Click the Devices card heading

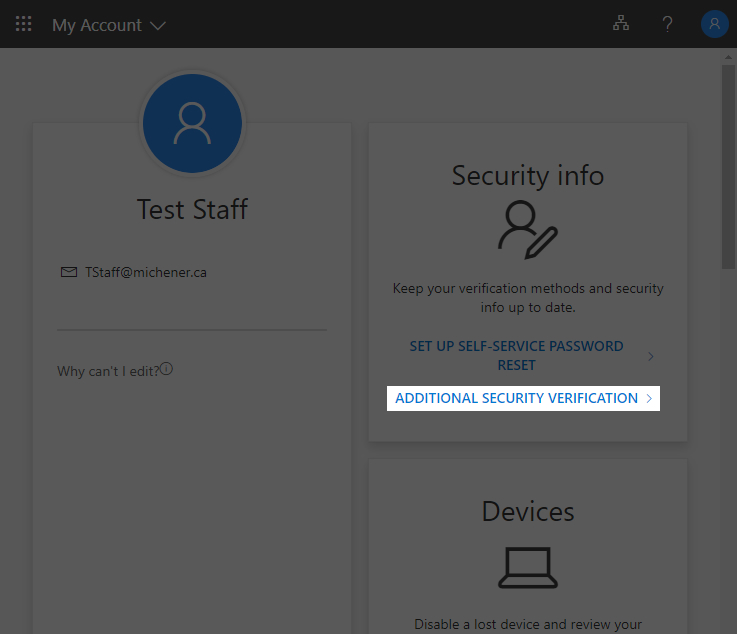click(x=527, y=512)
